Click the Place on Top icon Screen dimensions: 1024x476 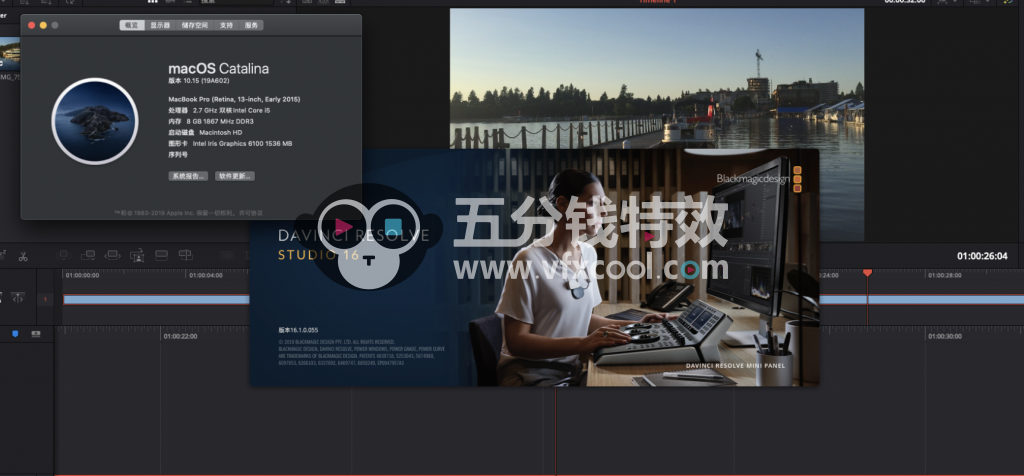coord(161,255)
